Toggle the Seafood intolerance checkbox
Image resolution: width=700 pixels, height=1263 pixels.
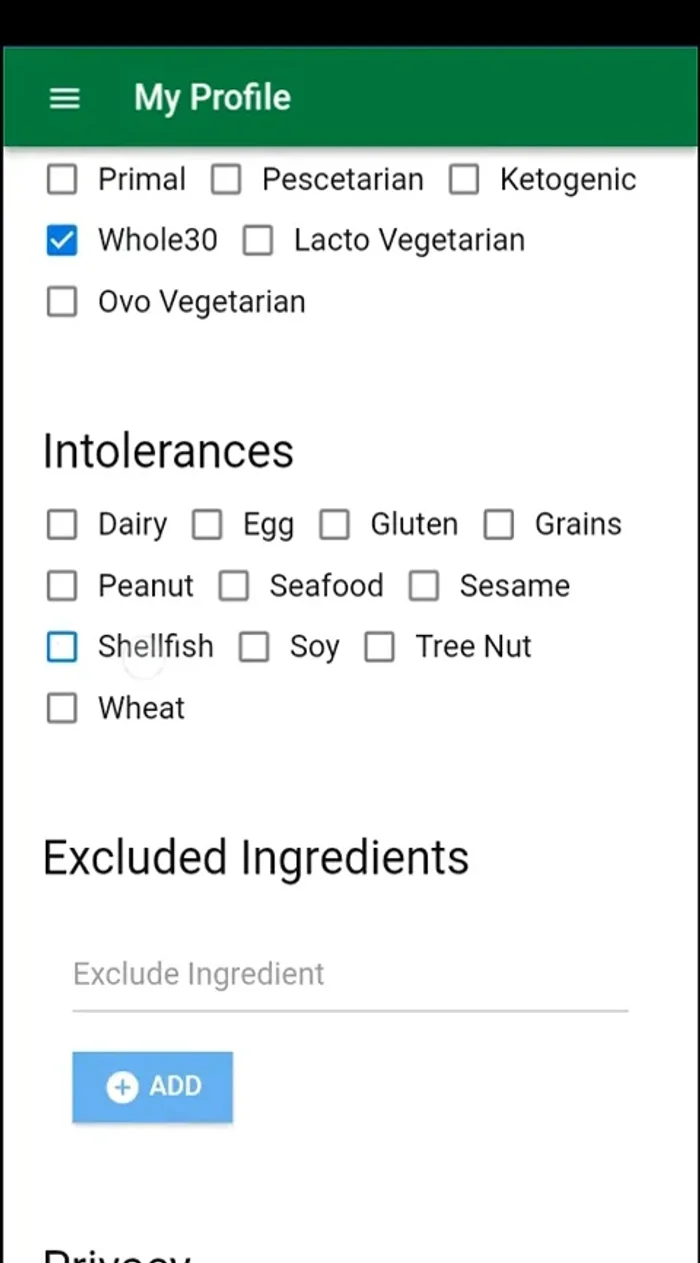tap(234, 585)
